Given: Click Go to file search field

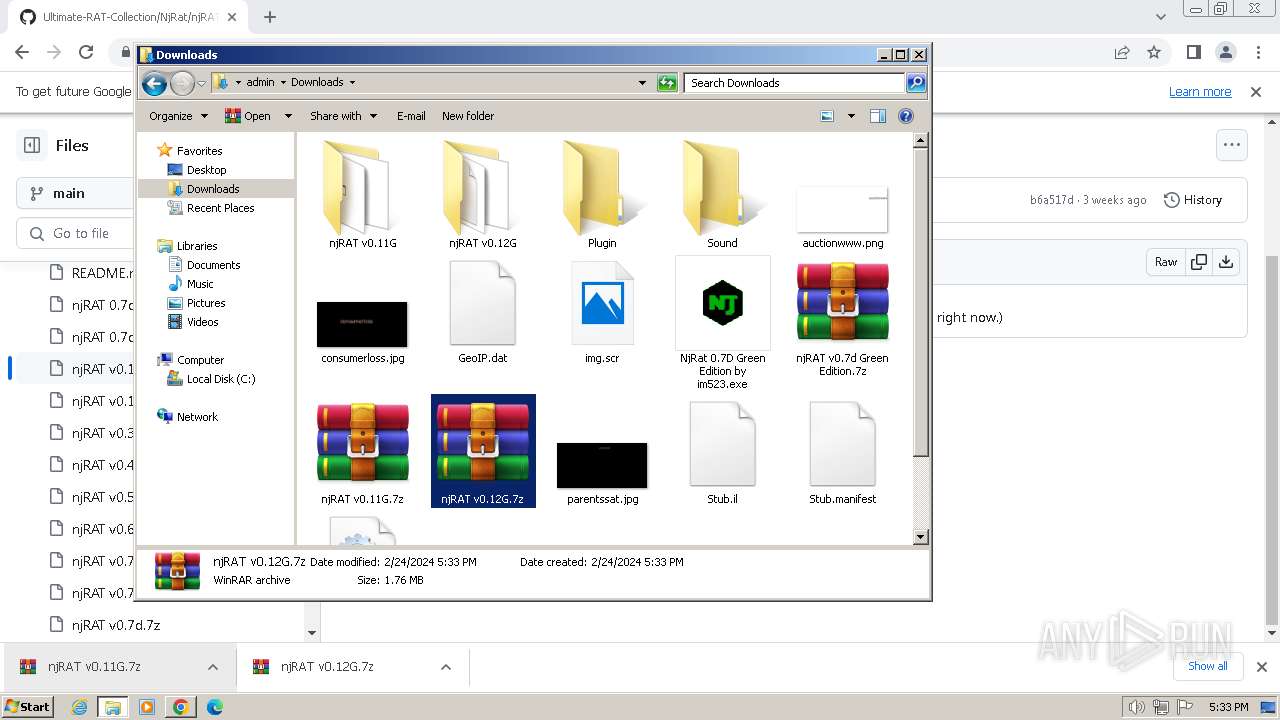Looking at the screenshot, I should 75,233.
